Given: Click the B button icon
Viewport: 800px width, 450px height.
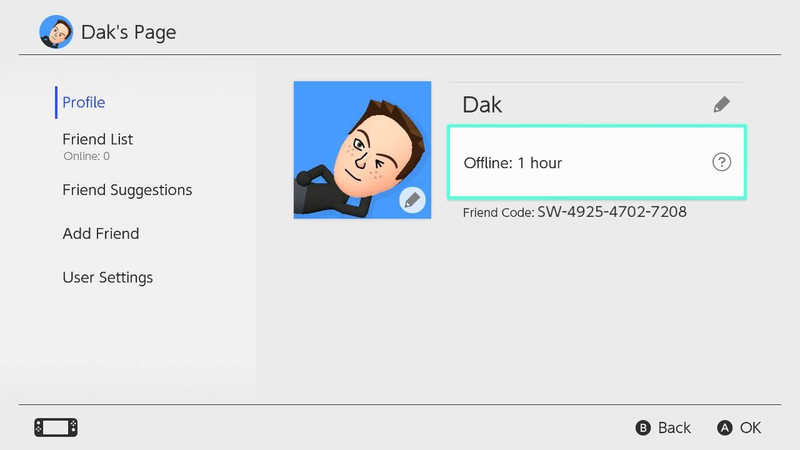Looking at the screenshot, I should 643,428.
